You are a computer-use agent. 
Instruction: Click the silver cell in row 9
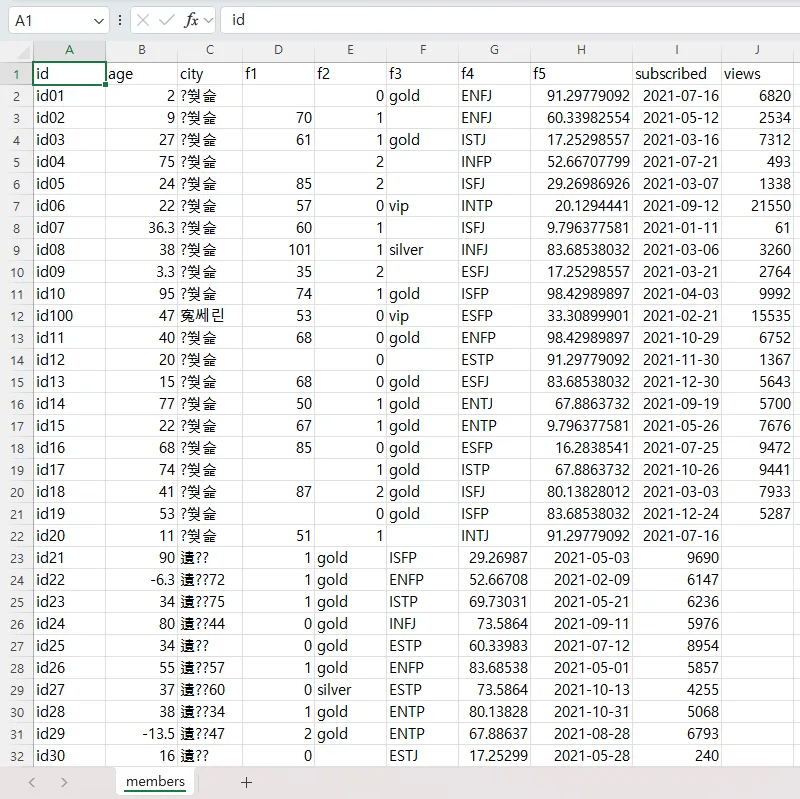[421, 250]
